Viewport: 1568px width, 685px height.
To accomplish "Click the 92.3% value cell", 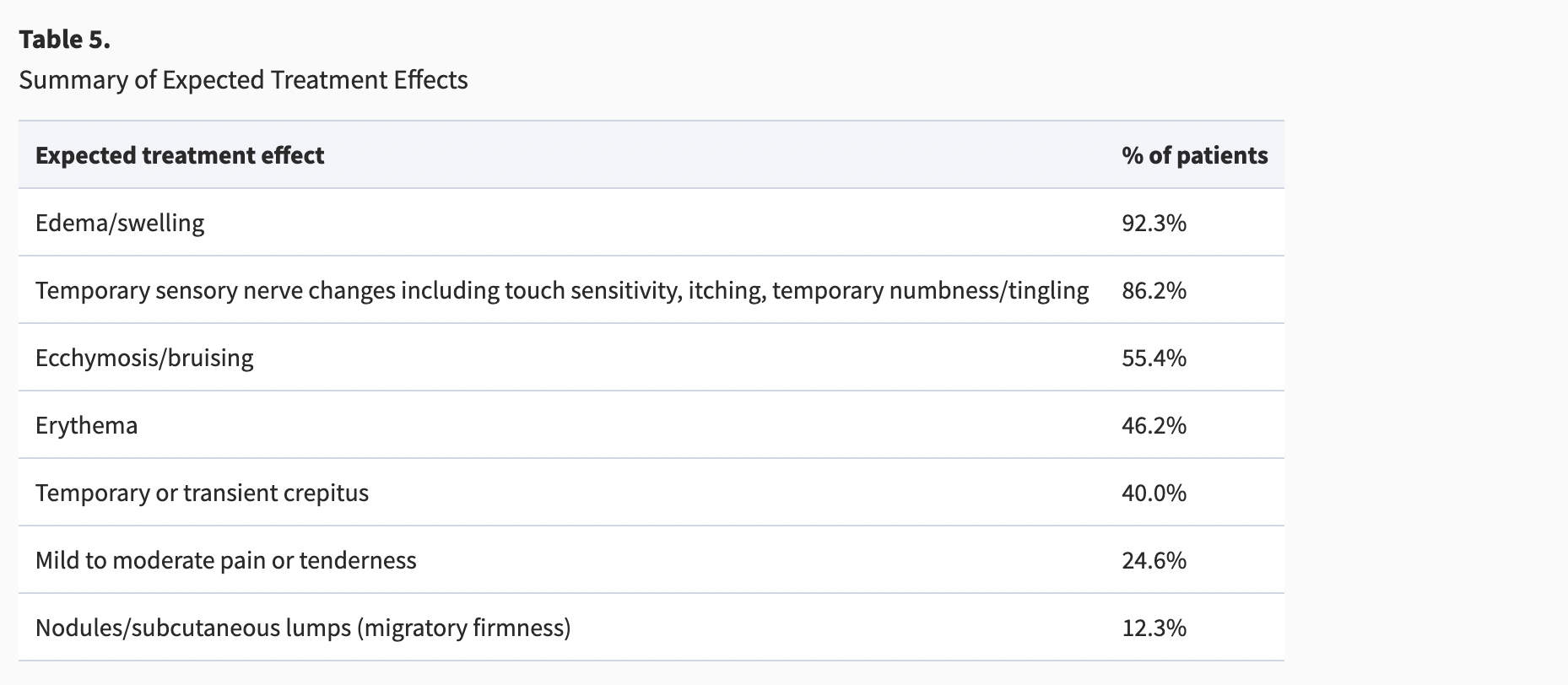I will [x=1154, y=224].
